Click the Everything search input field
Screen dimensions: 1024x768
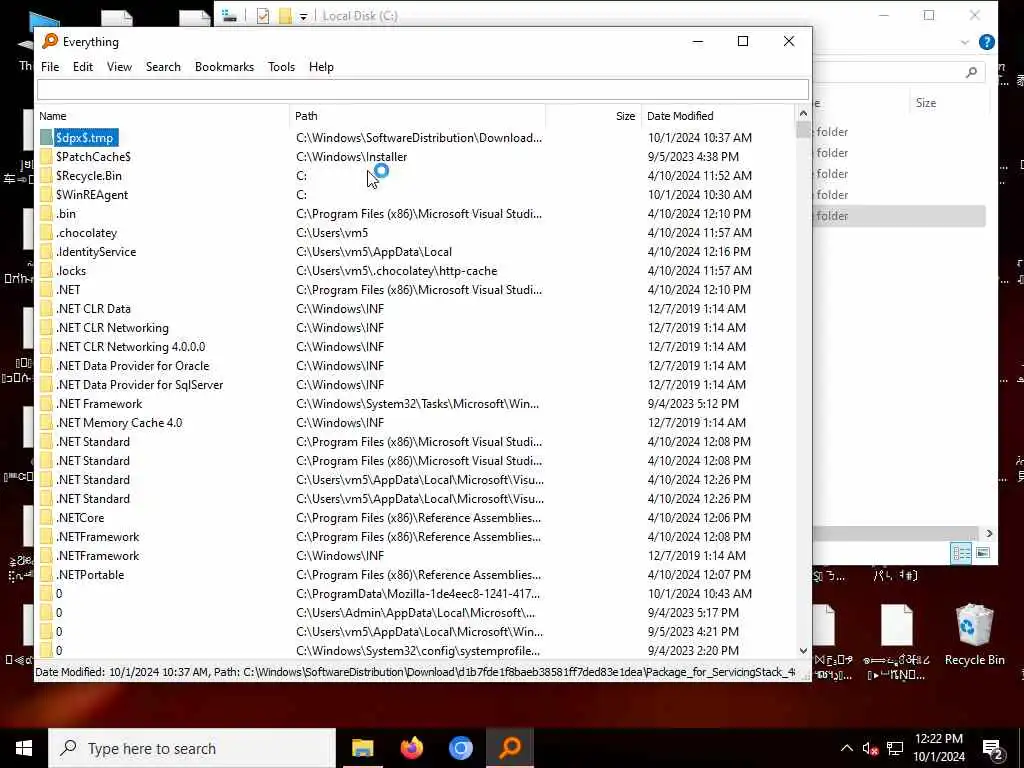423,89
